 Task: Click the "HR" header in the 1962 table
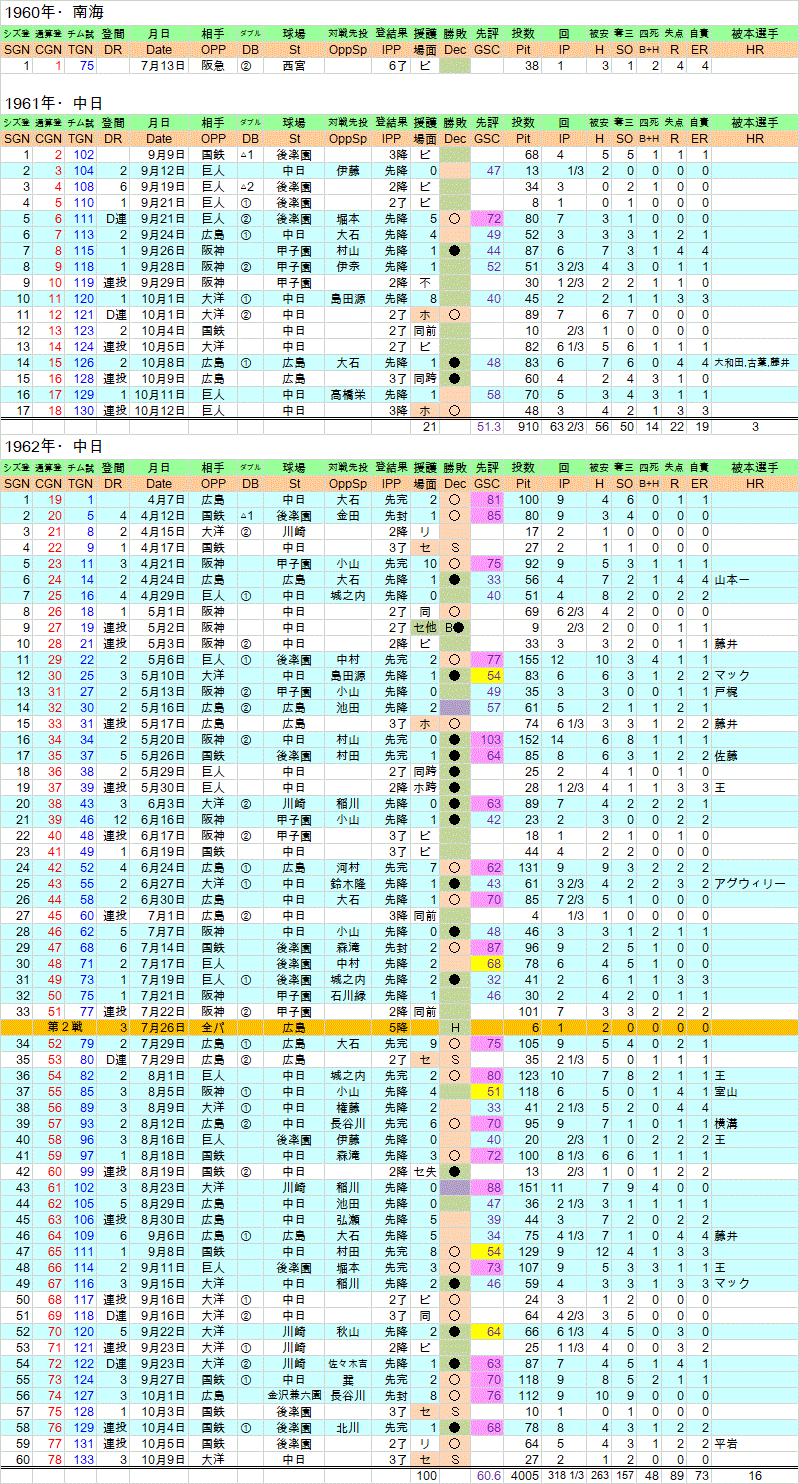754,483
